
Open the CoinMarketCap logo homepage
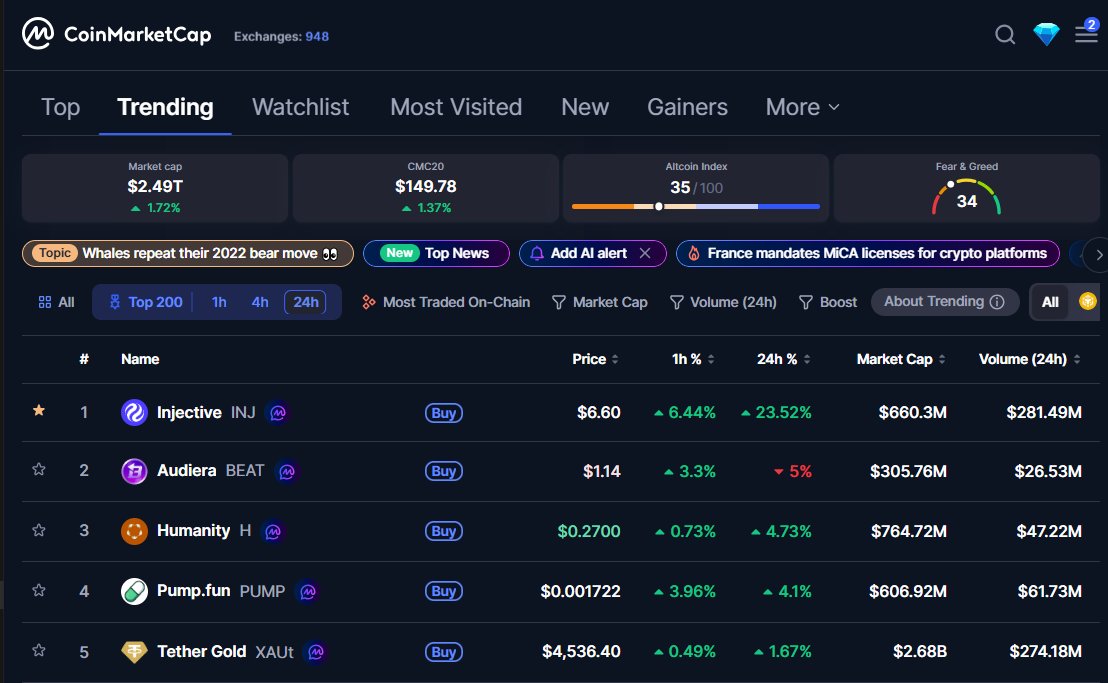click(117, 34)
